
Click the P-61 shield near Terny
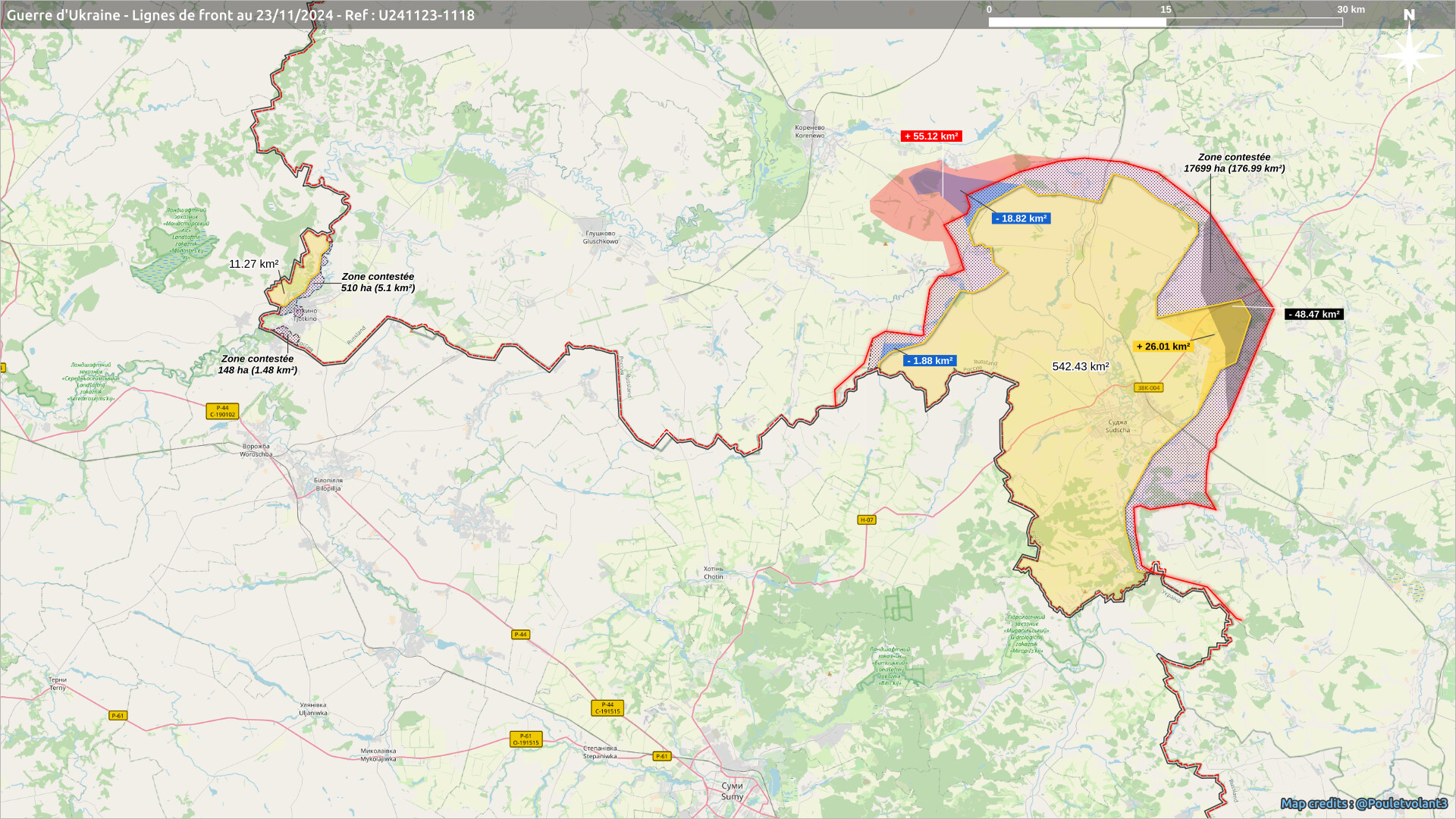click(x=118, y=716)
